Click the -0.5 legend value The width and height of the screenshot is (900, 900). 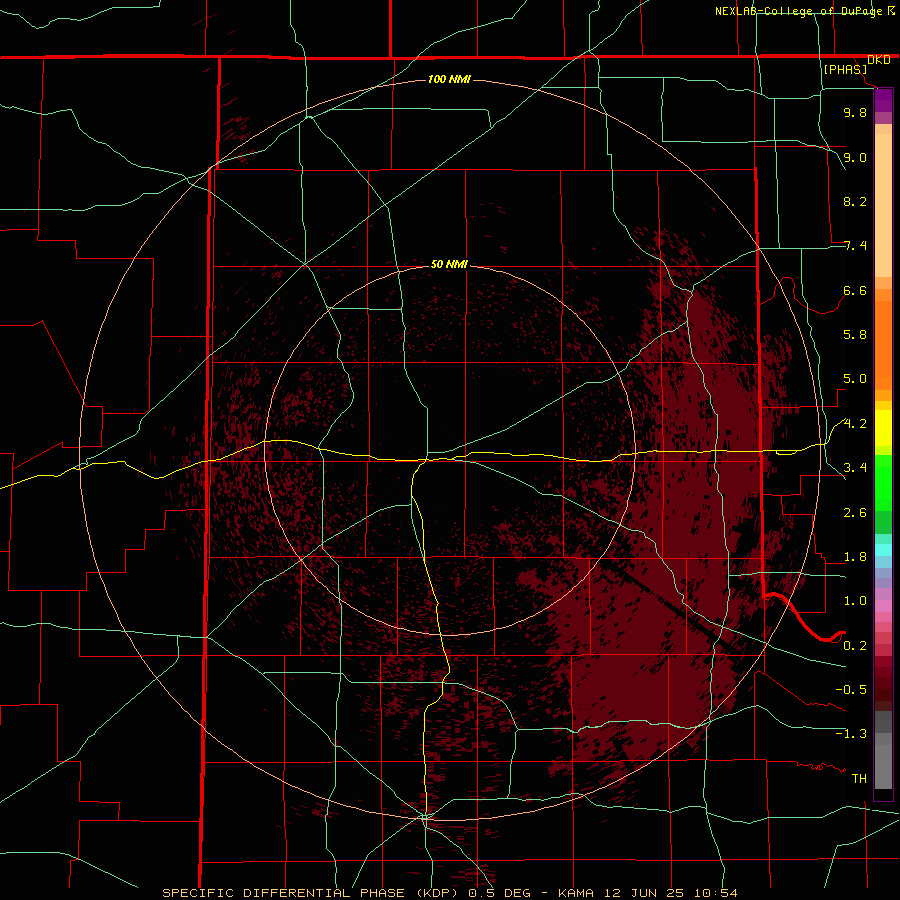pyautogui.click(x=851, y=690)
